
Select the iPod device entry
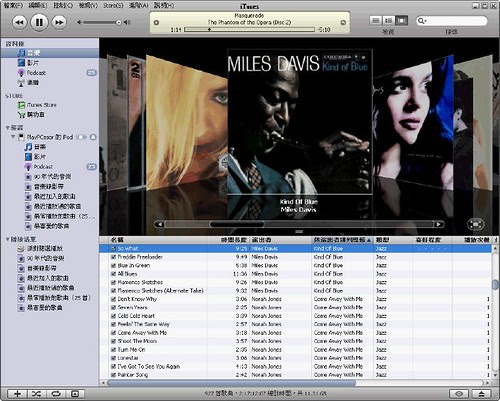[x=50, y=137]
